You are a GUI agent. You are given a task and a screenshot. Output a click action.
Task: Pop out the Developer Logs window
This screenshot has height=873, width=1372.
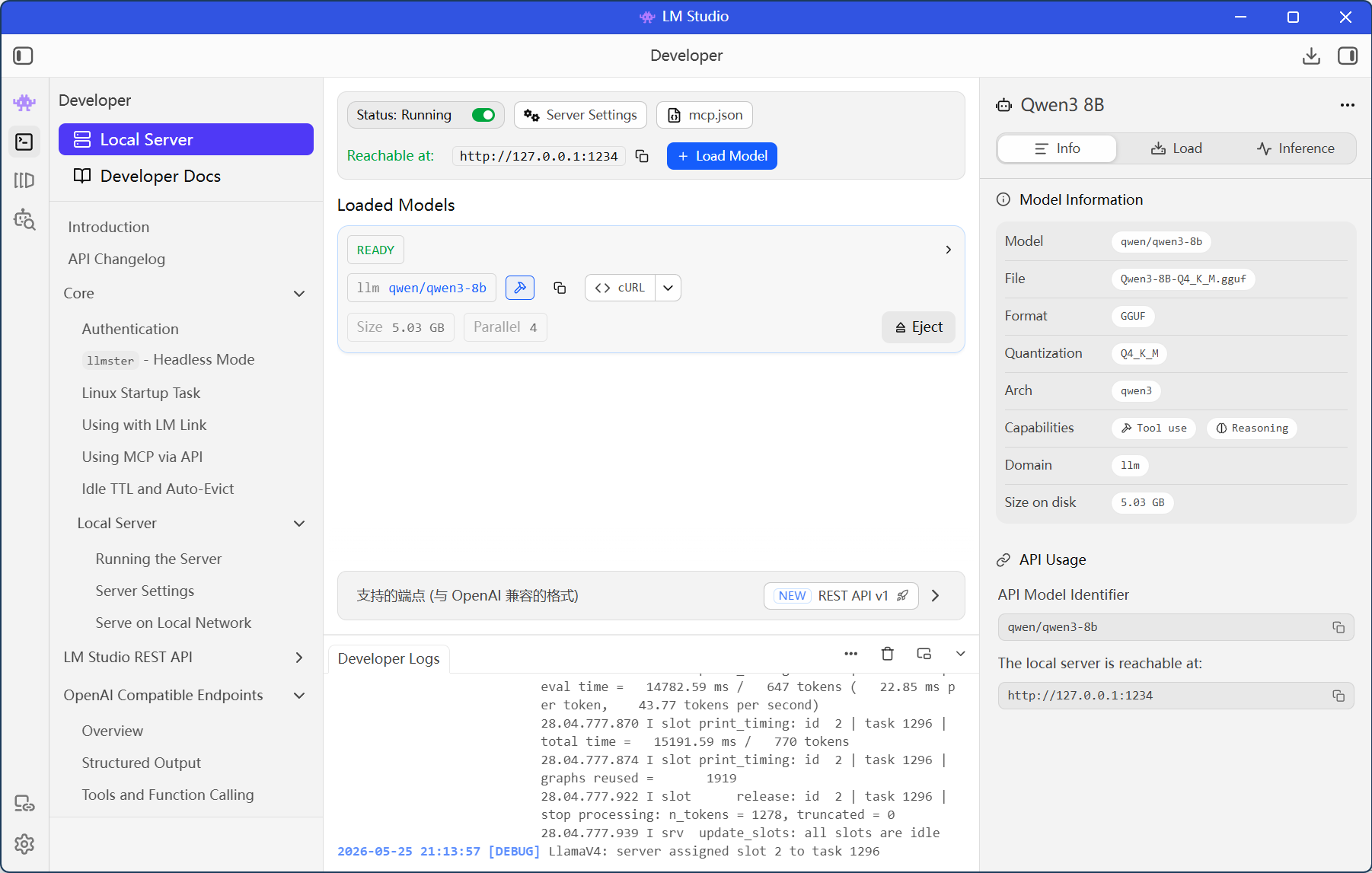click(x=924, y=654)
